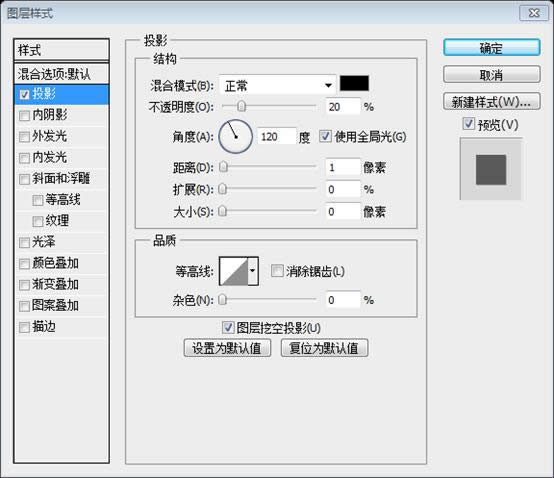The image size is (554, 478).
Task: Click the style preview thumbnail square
Action: coord(491,169)
